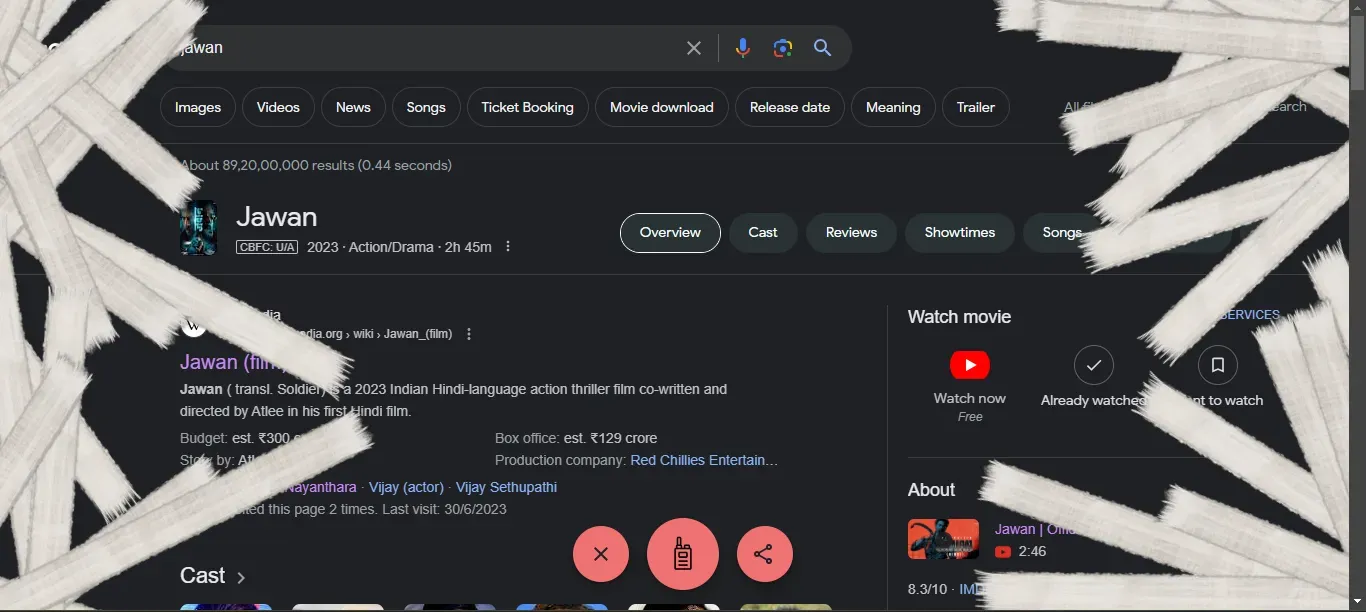Screen dimensions: 1366x612
Task: Open the Jawan trailer video thumbnail
Action: coord(943,539)
